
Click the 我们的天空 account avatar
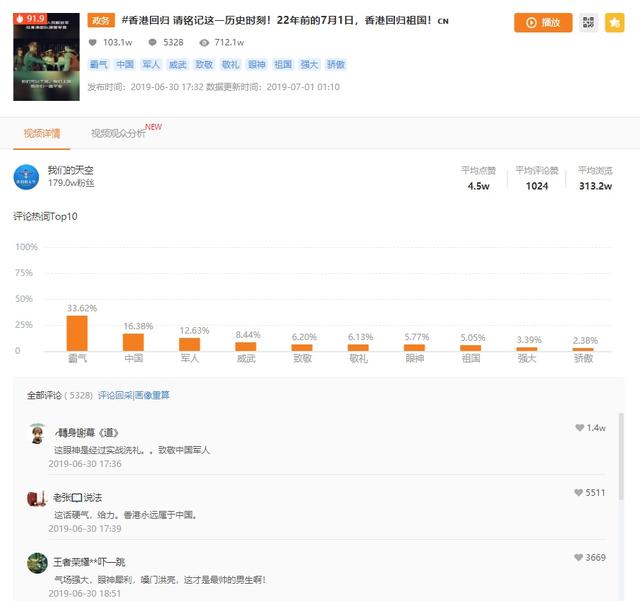point(27,177)
